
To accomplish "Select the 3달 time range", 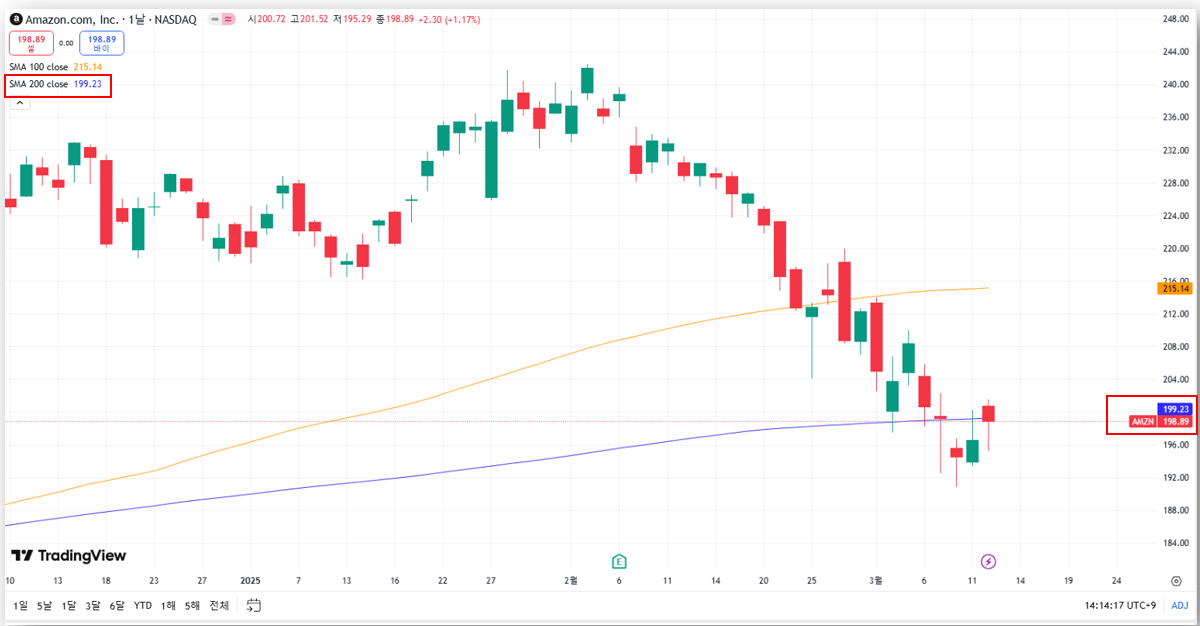I will (x=93, y=605).
